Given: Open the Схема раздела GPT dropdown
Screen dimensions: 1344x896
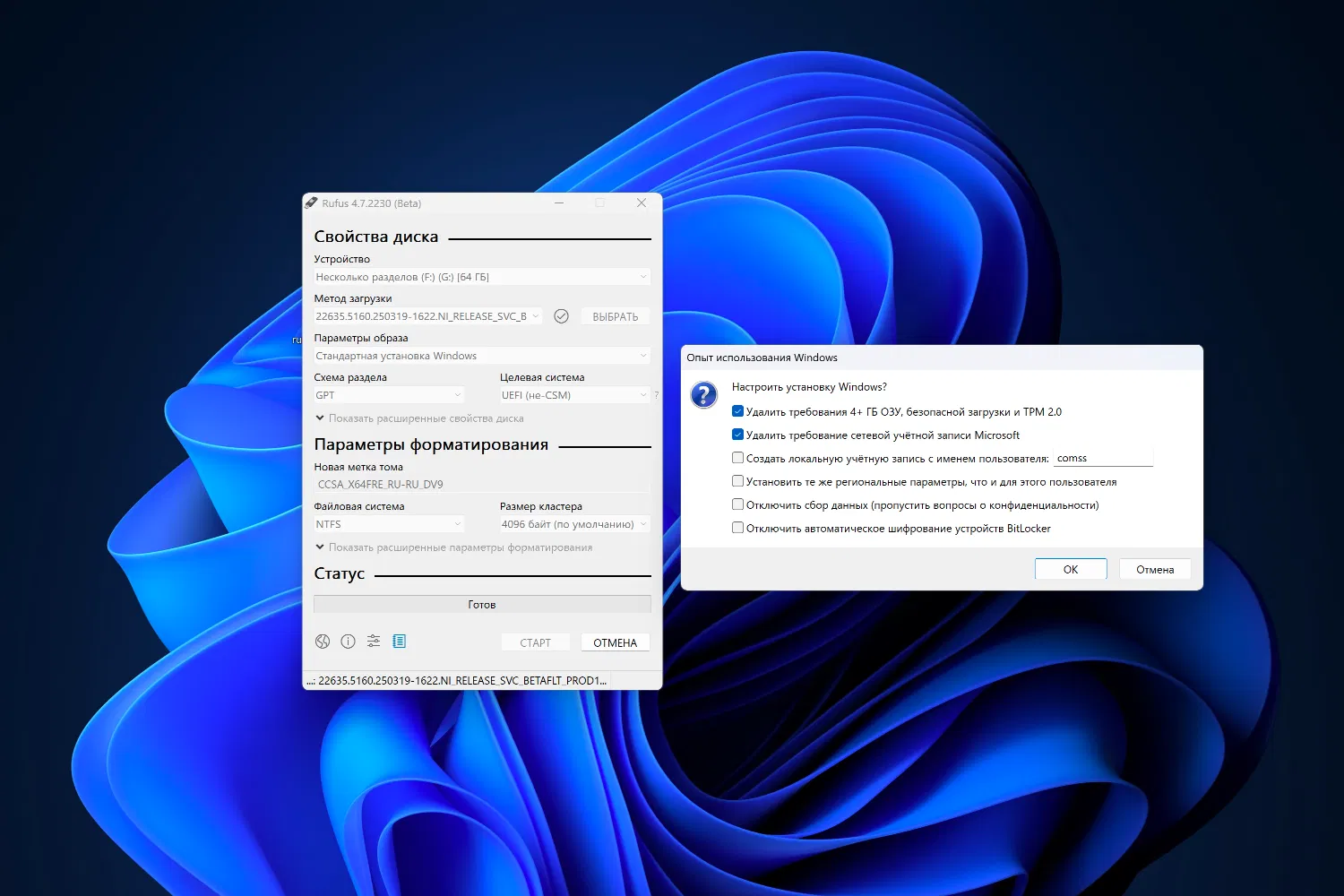Looking at the screenshot, I should click(389, 395).
